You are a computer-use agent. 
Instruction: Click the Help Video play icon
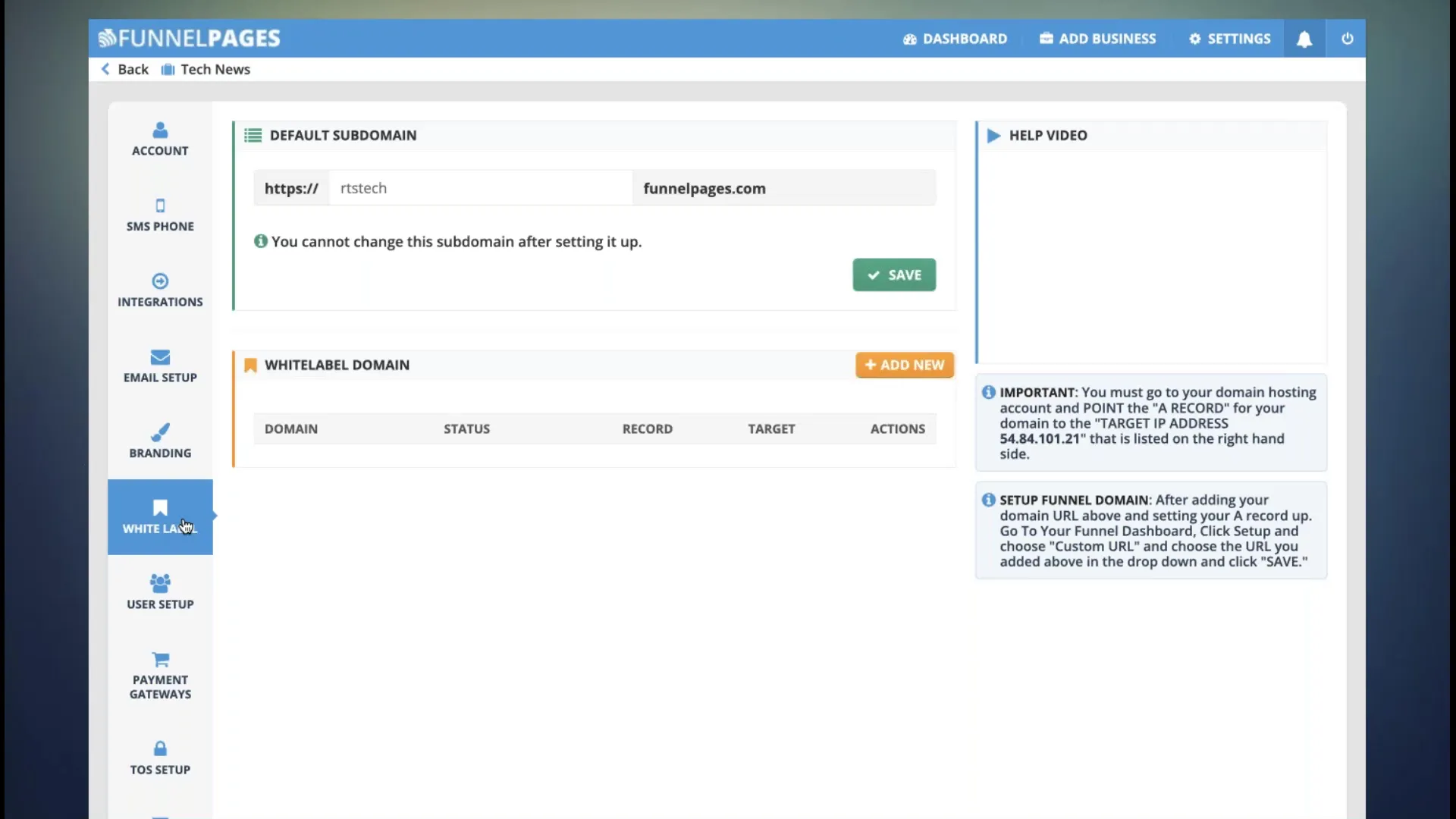point(993,136)
